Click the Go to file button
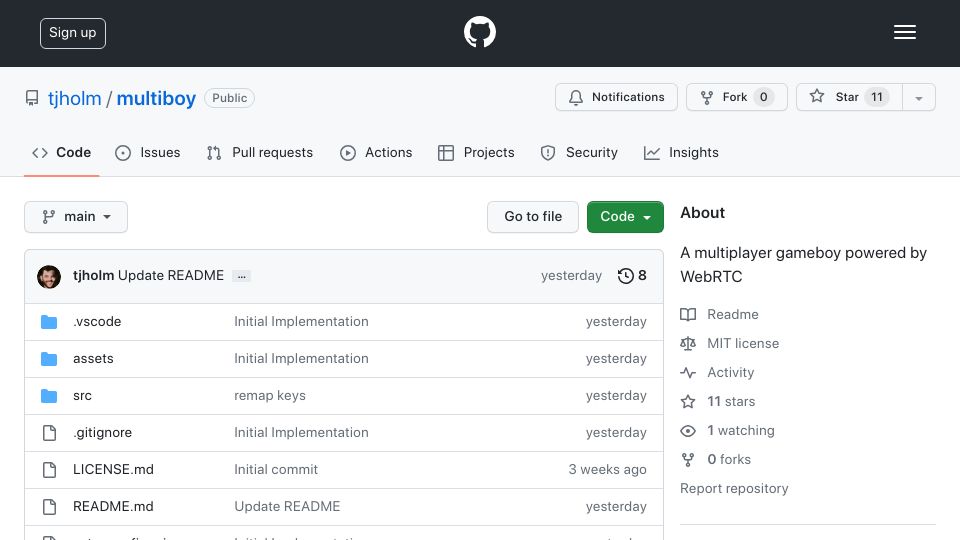The image size is (960, 540). 533,217
